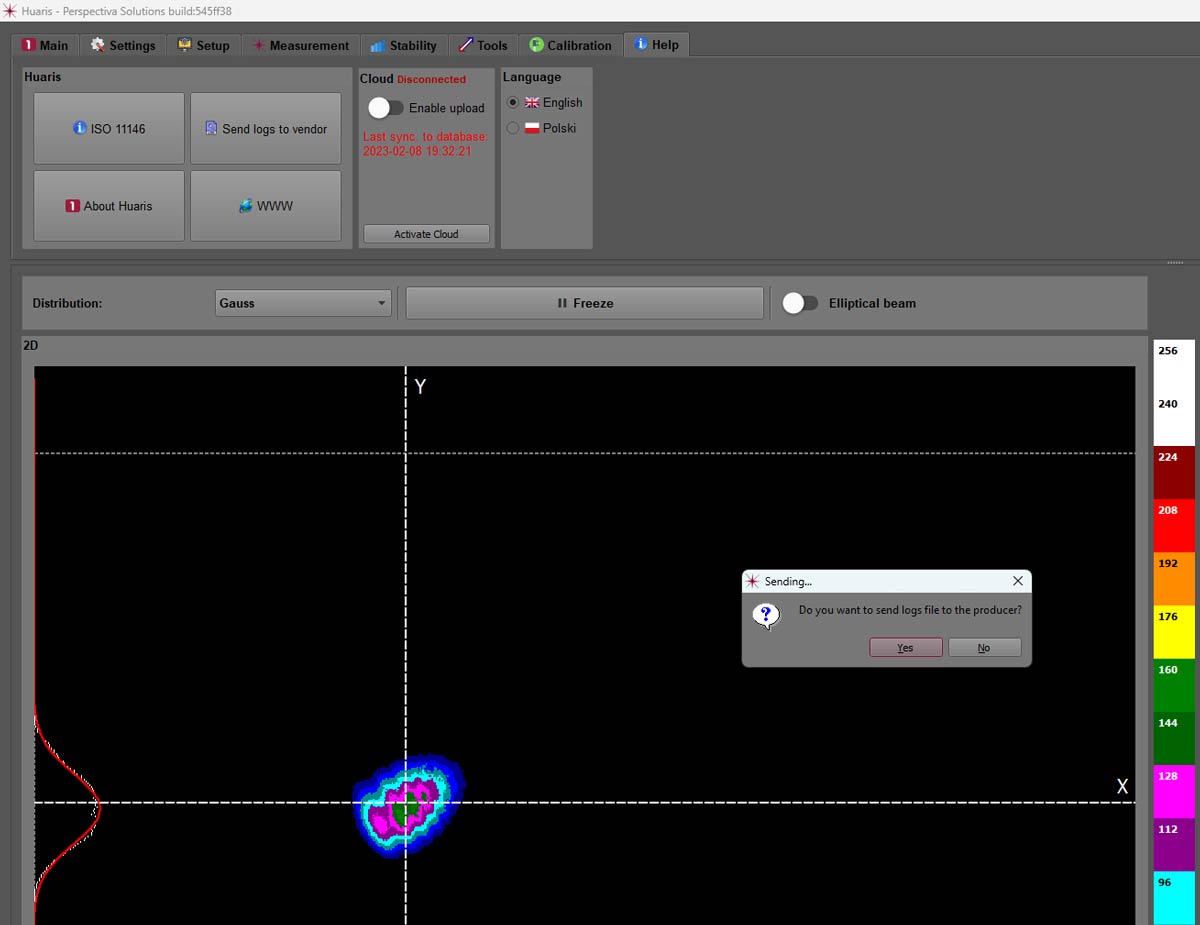This screenshot has width=1200, height=925.
Task: Switch to the Tools tab
Action: coord(483,45)
